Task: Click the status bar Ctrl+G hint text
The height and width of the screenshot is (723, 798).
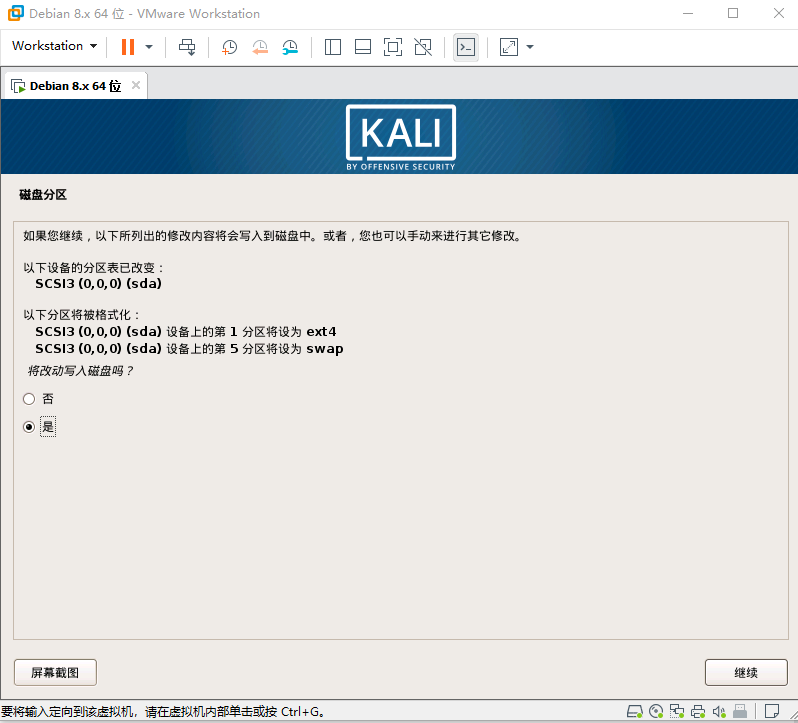Action: pos(163,711)
